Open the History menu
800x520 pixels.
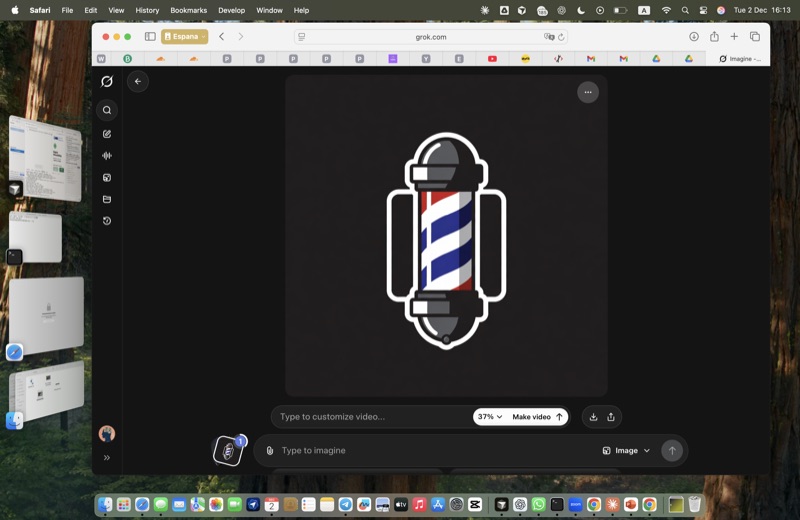[147, 10]
